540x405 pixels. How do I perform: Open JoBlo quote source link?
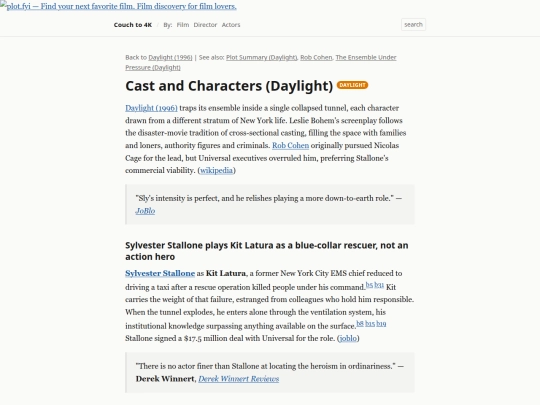click(145, 211)
